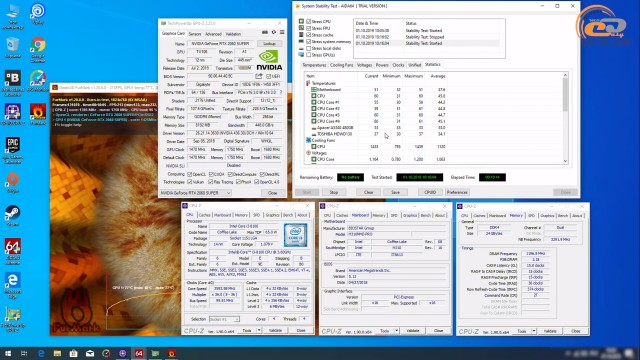
Task: Open the GPU-Z hamburger menu
Action: click(x=282, y=32)
